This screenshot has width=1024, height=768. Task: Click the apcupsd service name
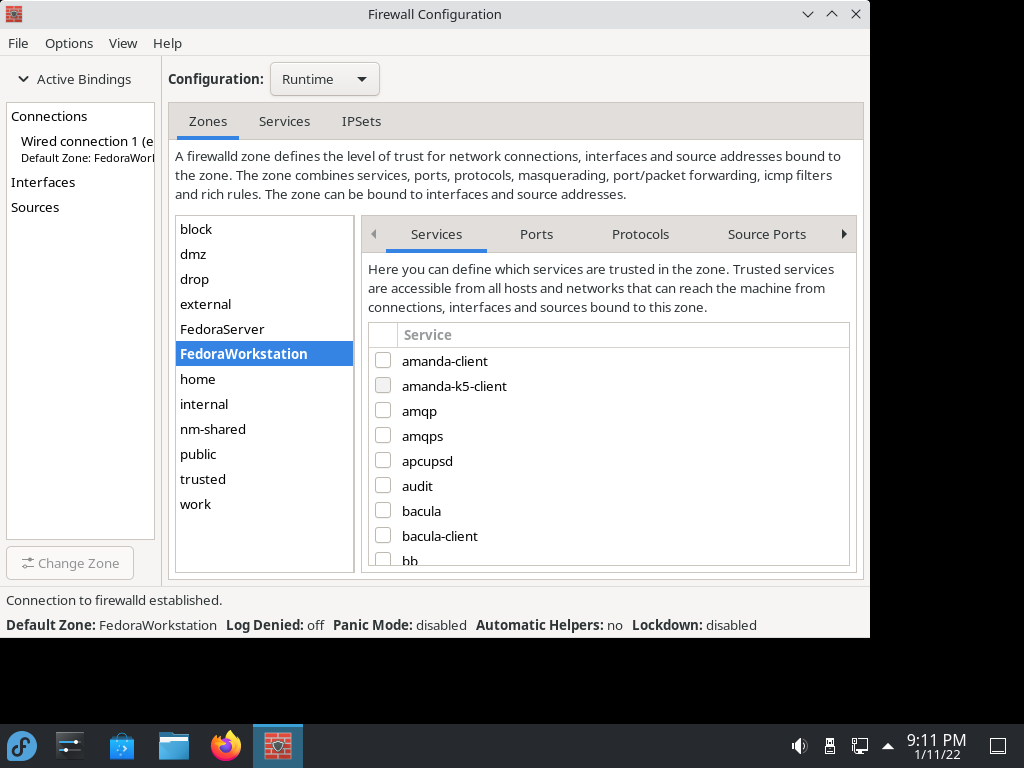(427, 461)
